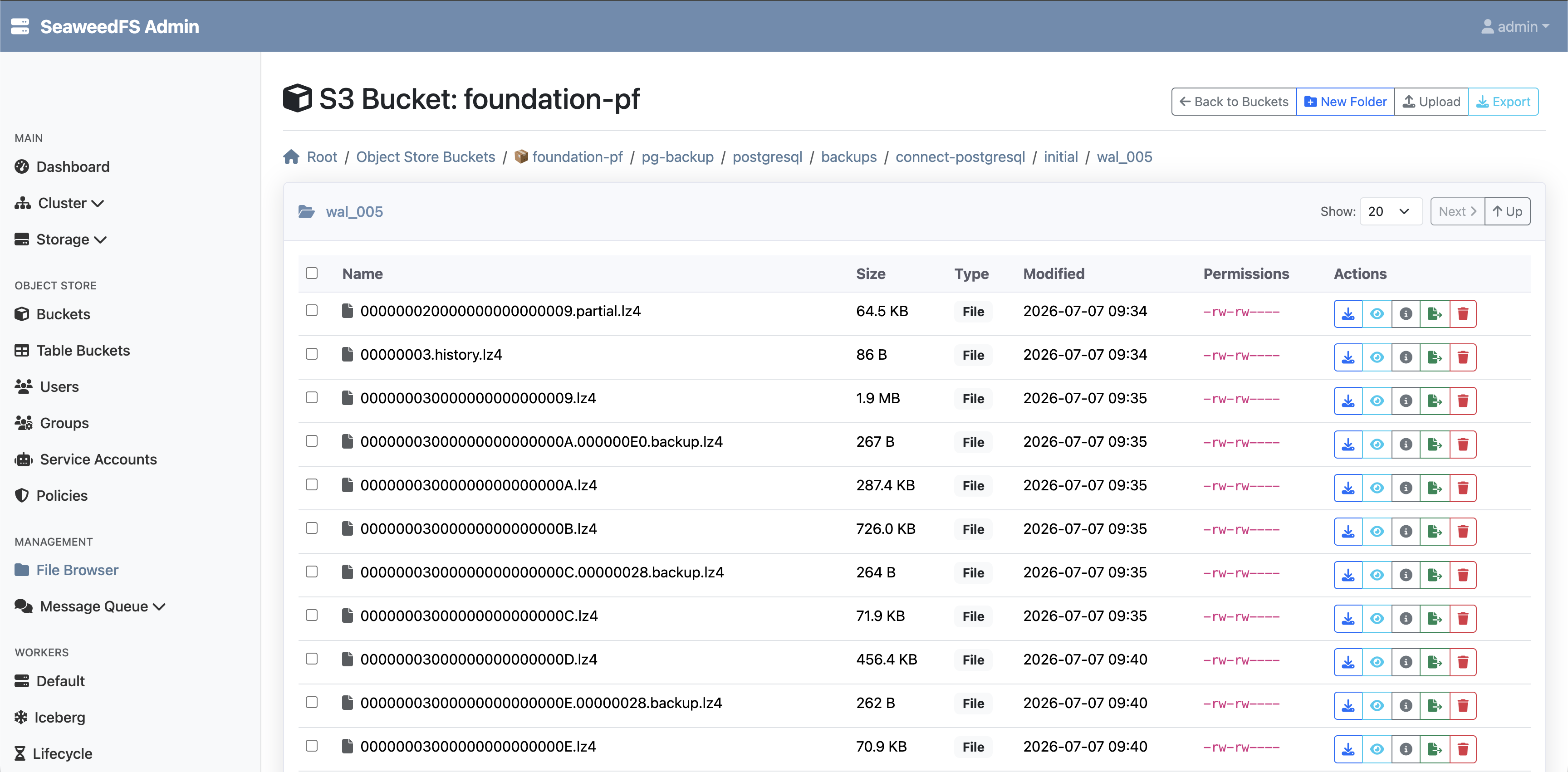Click the file name 00000003000000000000000B.lz4

coord(479,529)
